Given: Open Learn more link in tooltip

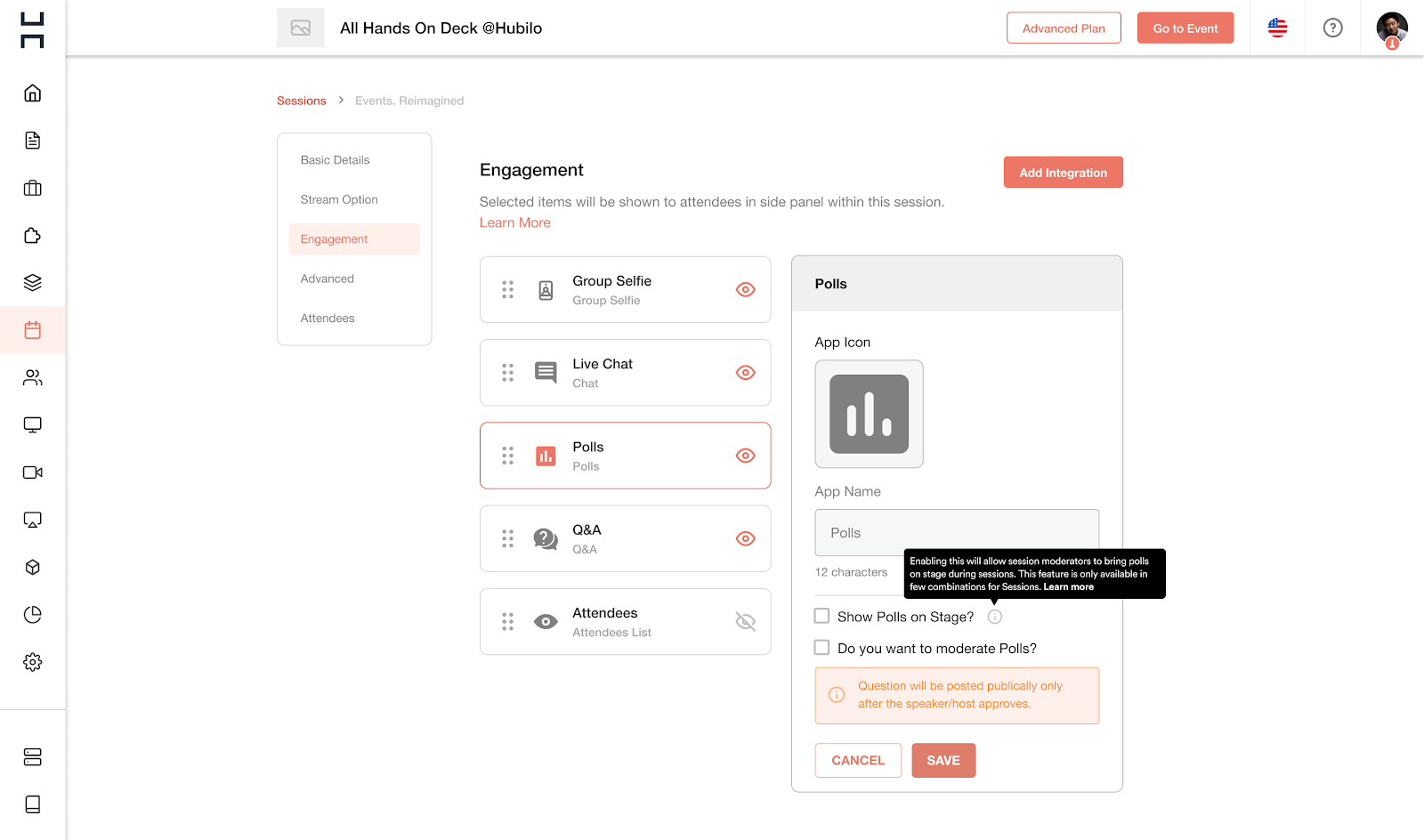Looking at the screenshot, I should pos(1069,587).
